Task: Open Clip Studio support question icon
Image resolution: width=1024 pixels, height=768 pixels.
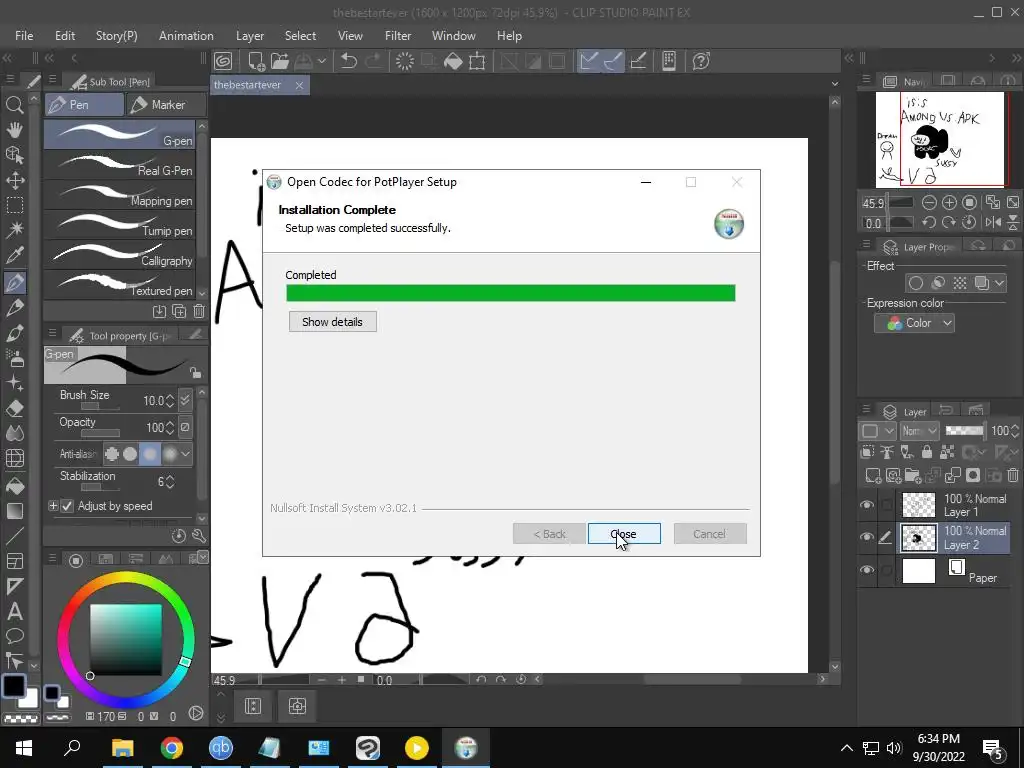Action: click(x=701, y=61)
